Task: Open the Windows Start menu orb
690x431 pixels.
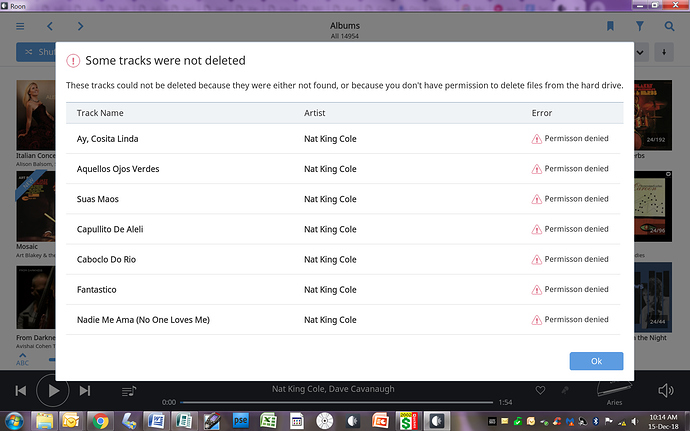Action: coord(15,421)
